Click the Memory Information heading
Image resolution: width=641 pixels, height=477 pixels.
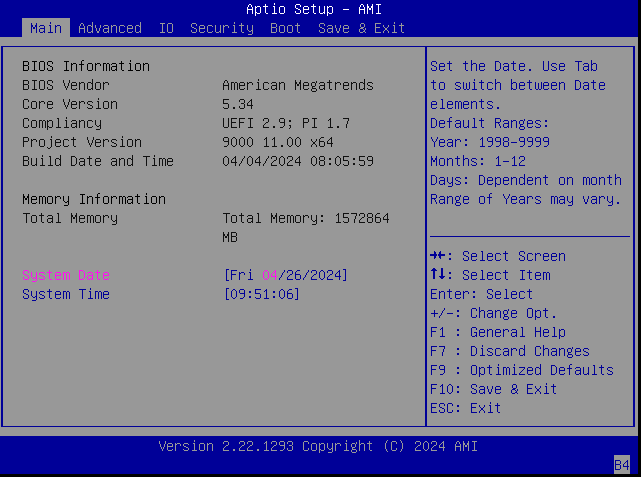tap(94, 199)
